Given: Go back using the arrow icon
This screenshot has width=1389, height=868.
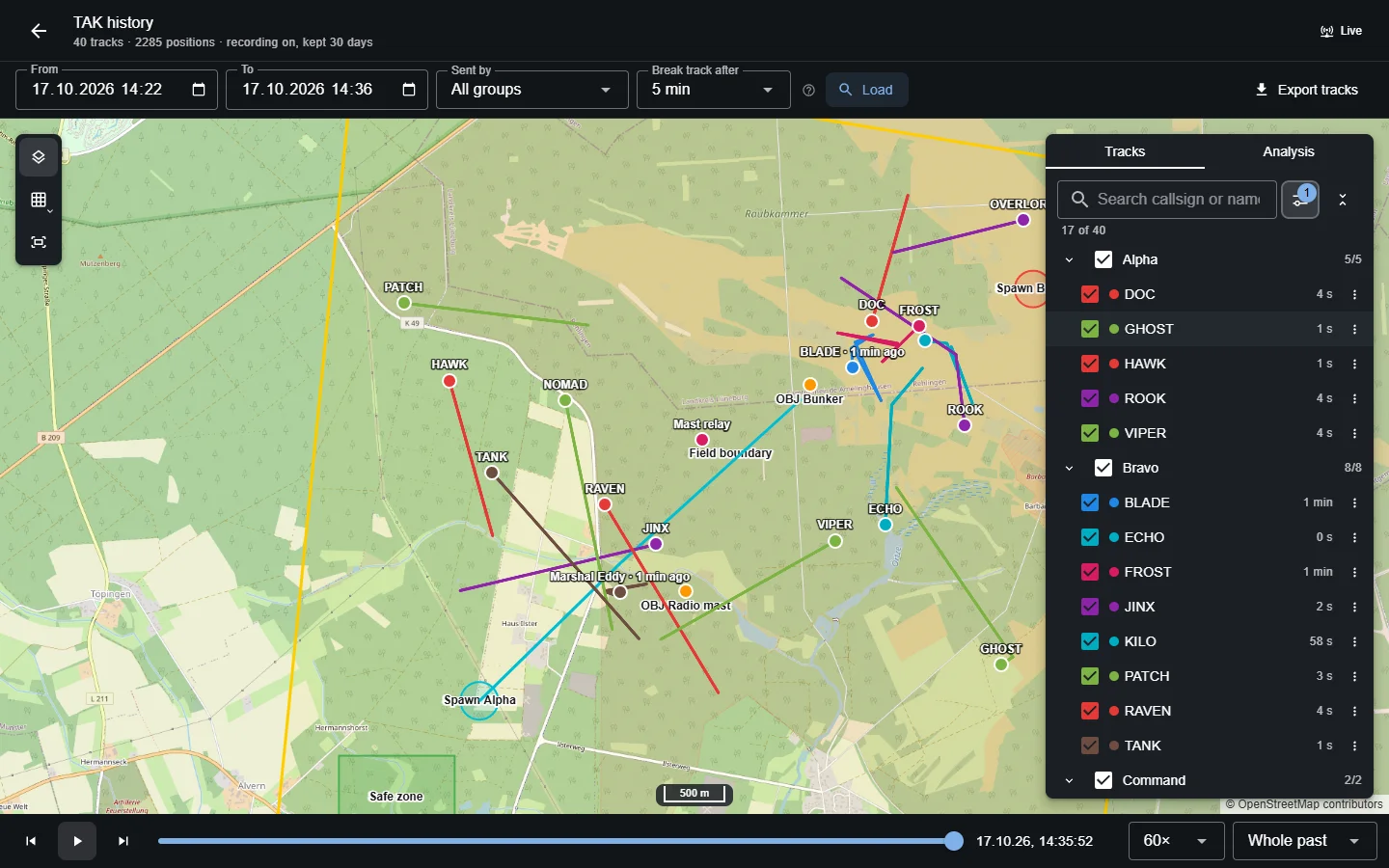Looking at the screenshot, I should click(x=39, y=31).
